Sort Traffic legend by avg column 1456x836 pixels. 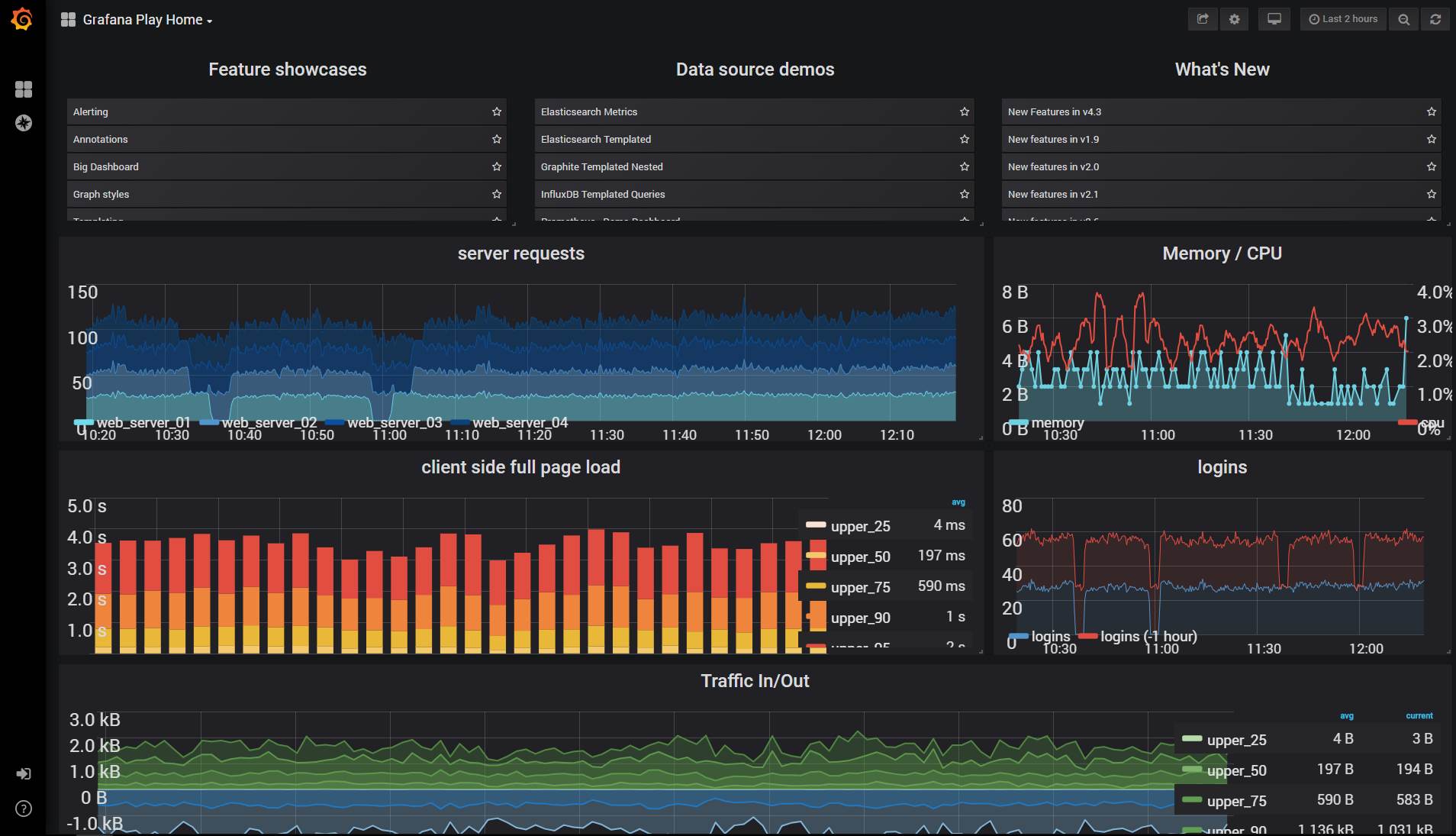pos(1347,716)
